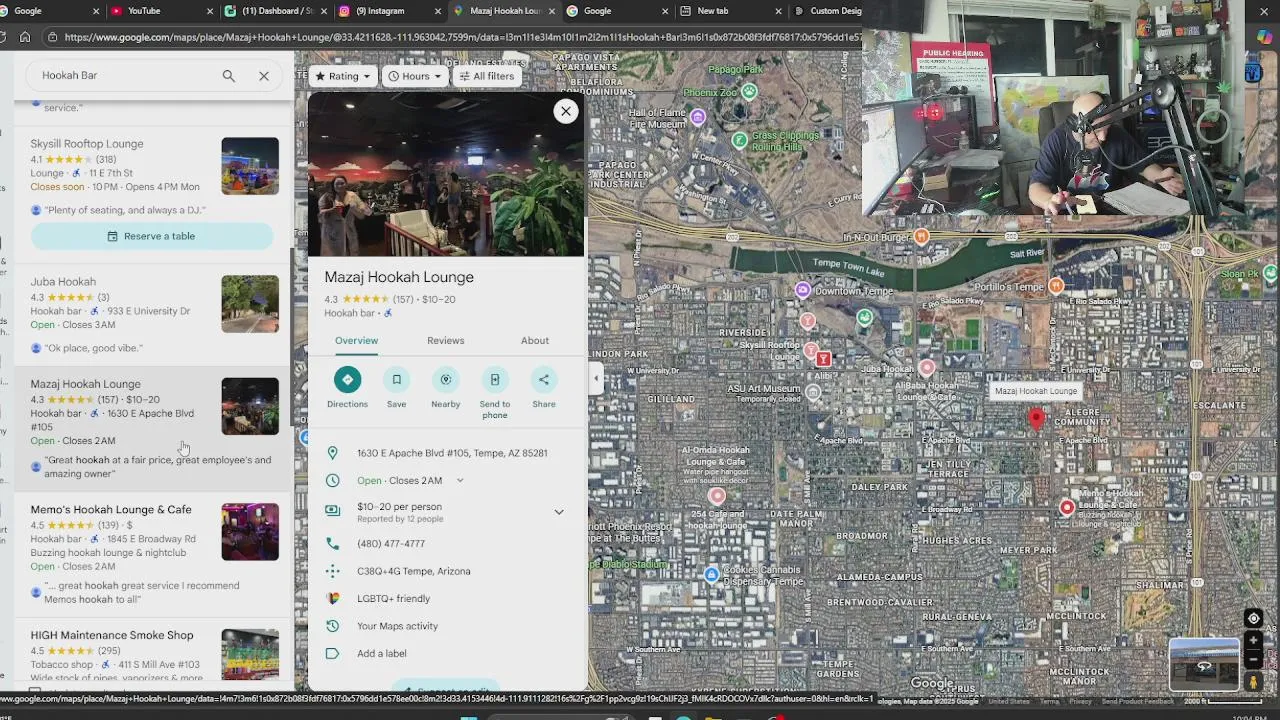
Task: Open the Street View preview thumbnail
Action: click(1204, 664)
